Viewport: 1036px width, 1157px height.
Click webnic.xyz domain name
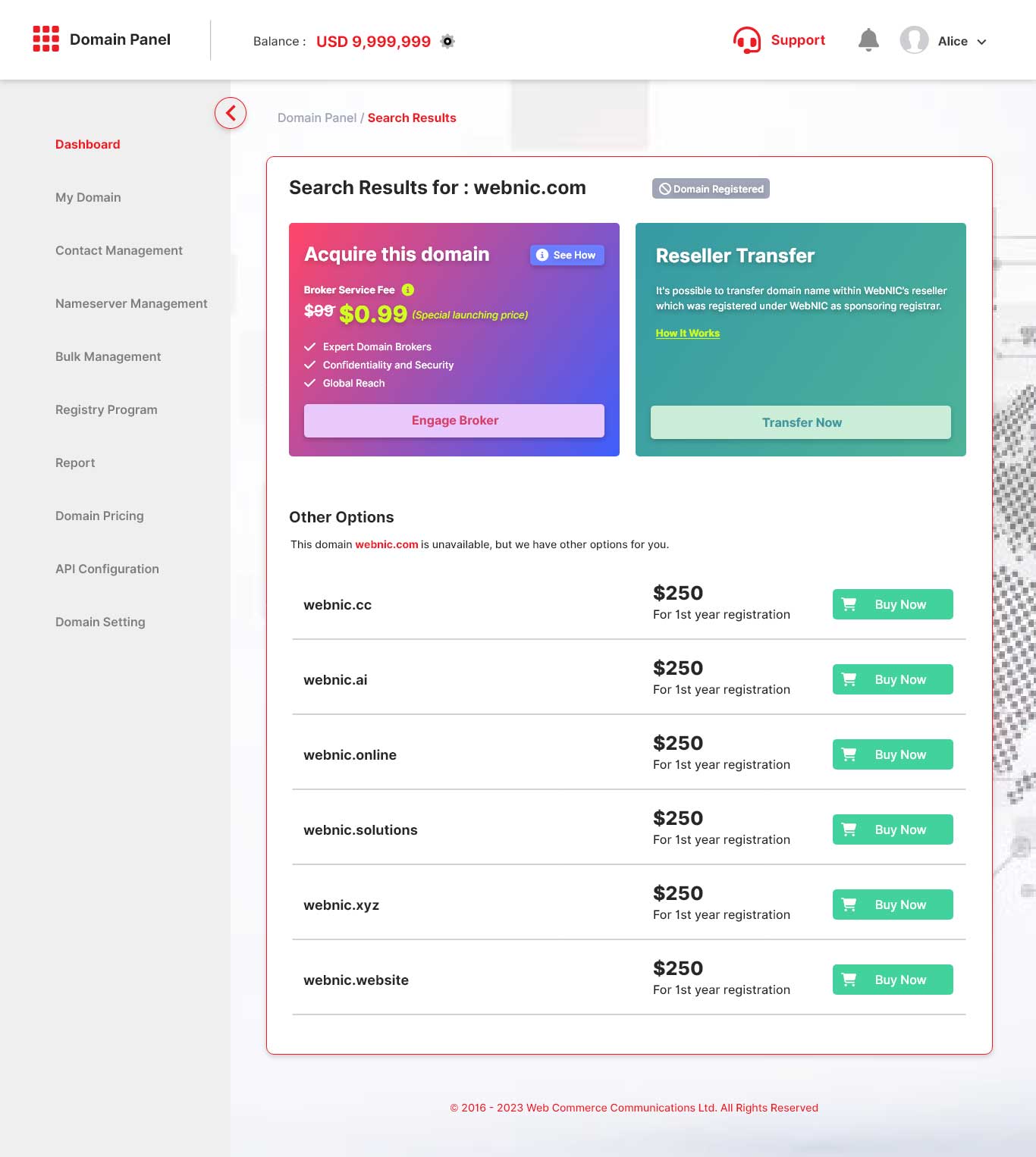click(341, 905)
